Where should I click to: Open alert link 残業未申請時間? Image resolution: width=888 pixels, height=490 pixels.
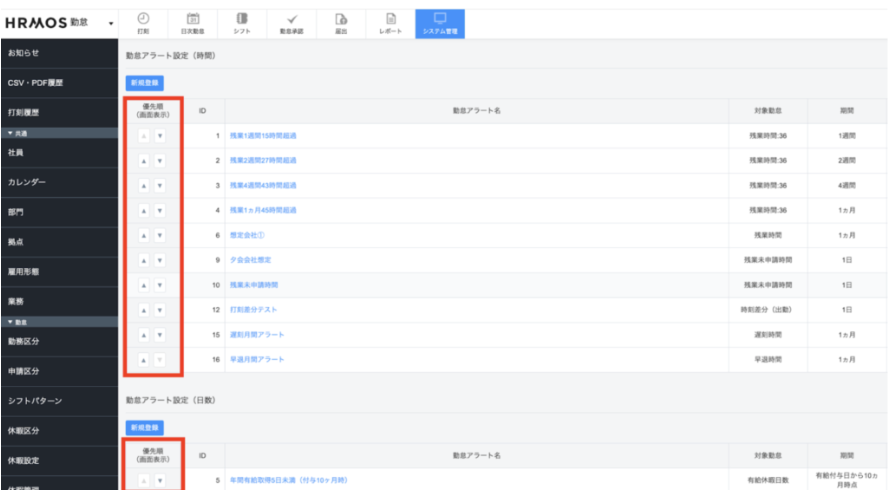(x=254, y=285)
